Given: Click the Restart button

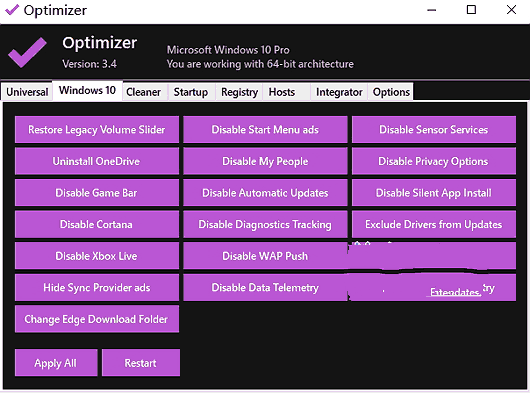Looking at the screenshot, I should [x=141, y=363].
